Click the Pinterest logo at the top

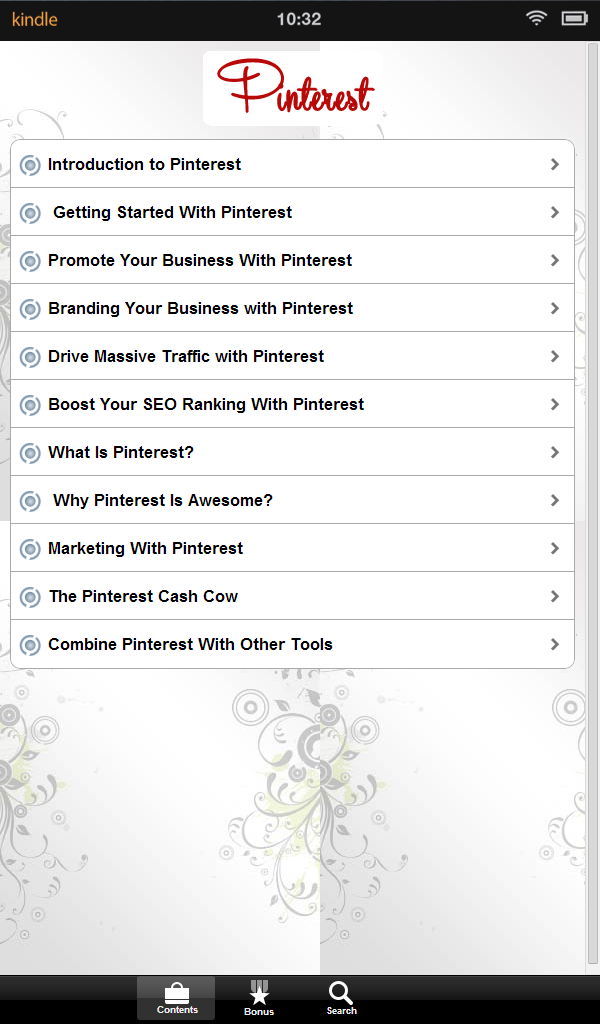[292, 87]
